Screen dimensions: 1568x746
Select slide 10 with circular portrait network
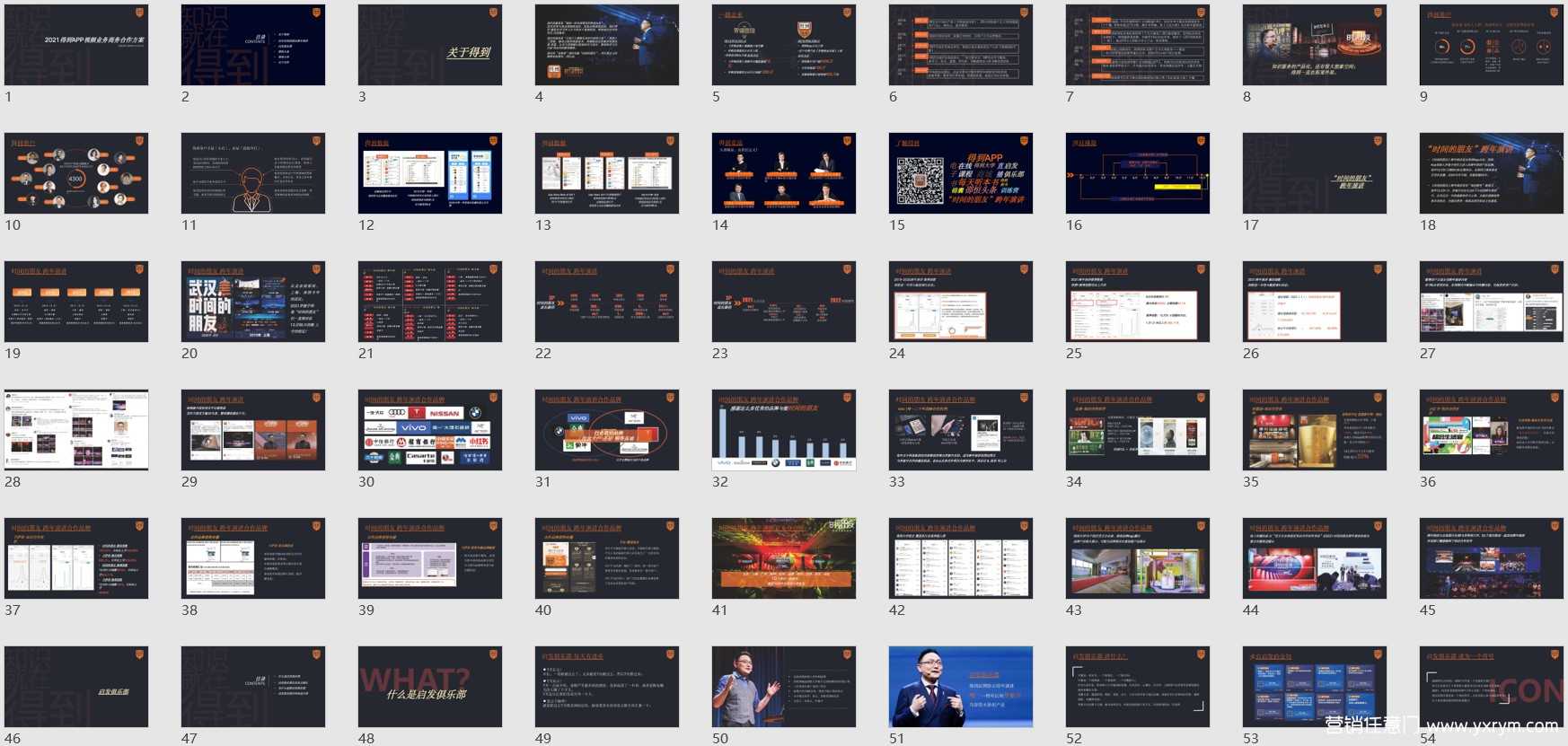pos(76,173)
